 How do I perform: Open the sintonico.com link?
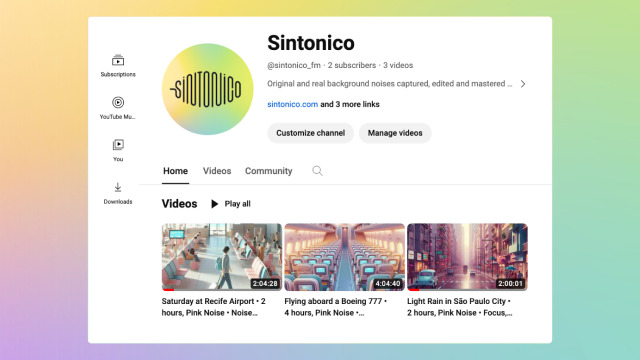coord(292,104)
